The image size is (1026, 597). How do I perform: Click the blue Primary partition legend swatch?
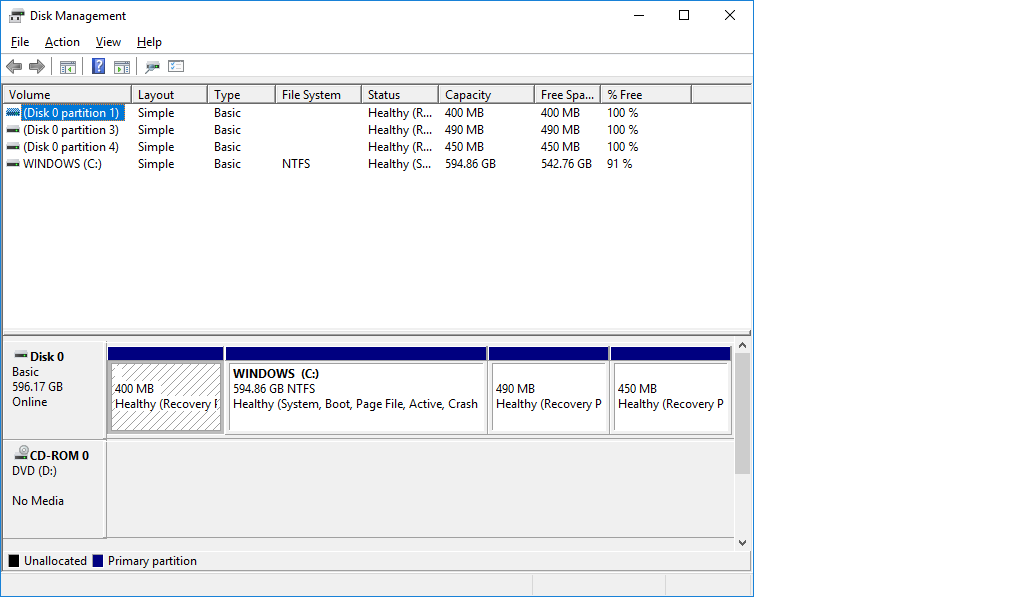(x=98, y=561)
